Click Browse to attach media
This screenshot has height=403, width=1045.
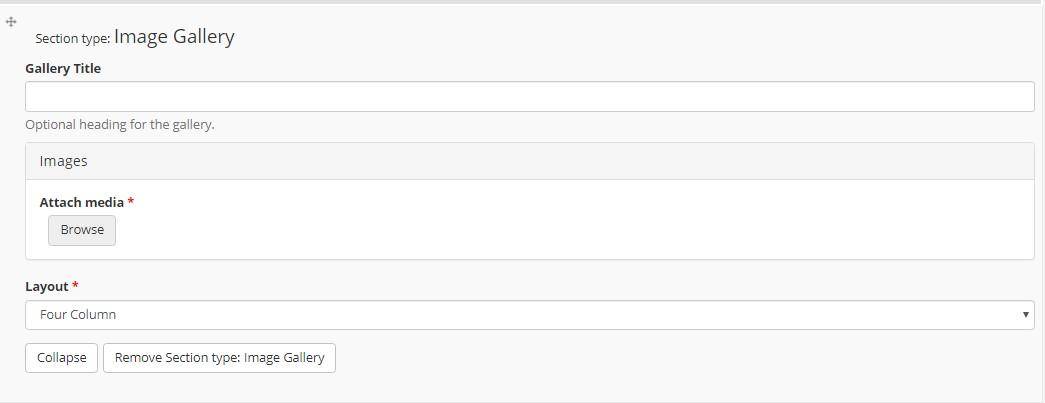coord(82,230)
